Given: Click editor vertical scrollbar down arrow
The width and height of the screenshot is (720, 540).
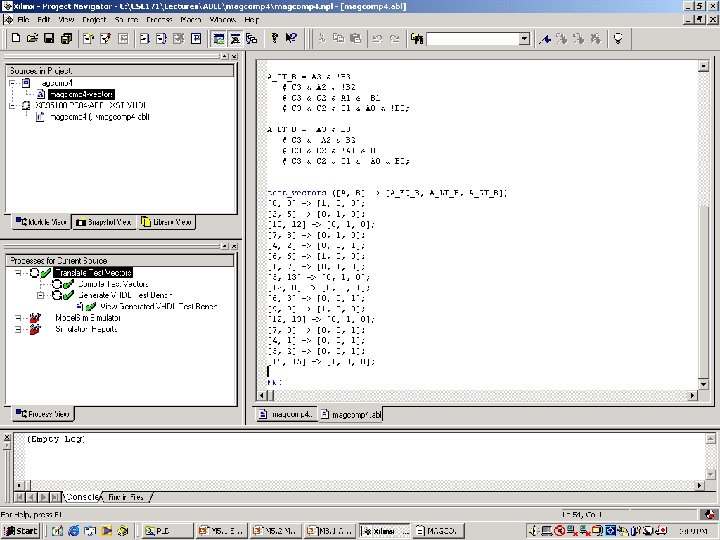Looking at the screenshot, I should click(x=703, y=384).
